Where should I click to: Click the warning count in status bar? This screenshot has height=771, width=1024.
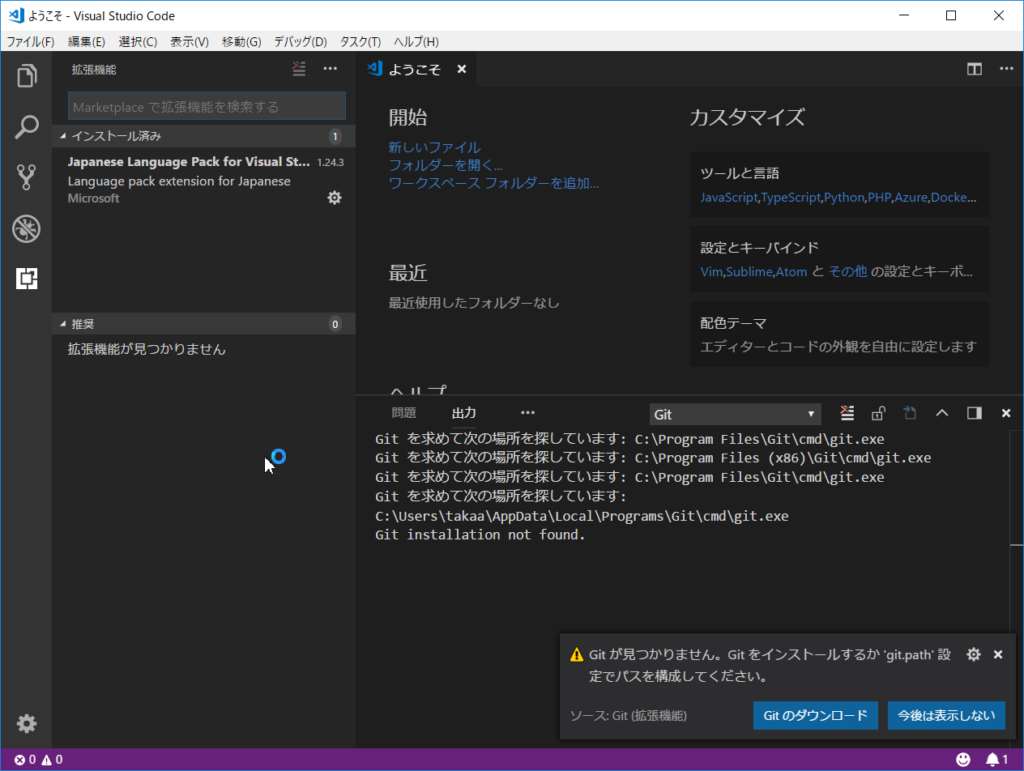tap(52, 759)
